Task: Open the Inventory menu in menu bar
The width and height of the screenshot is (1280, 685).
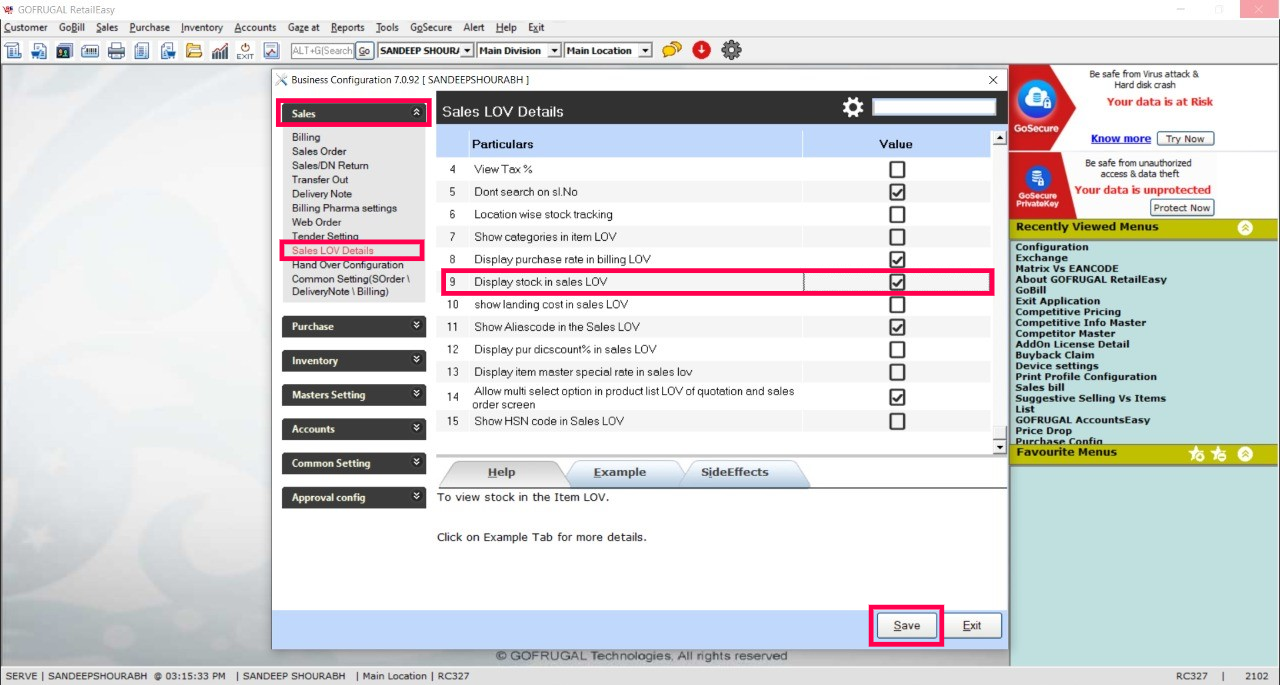Action: click(202, 27)
